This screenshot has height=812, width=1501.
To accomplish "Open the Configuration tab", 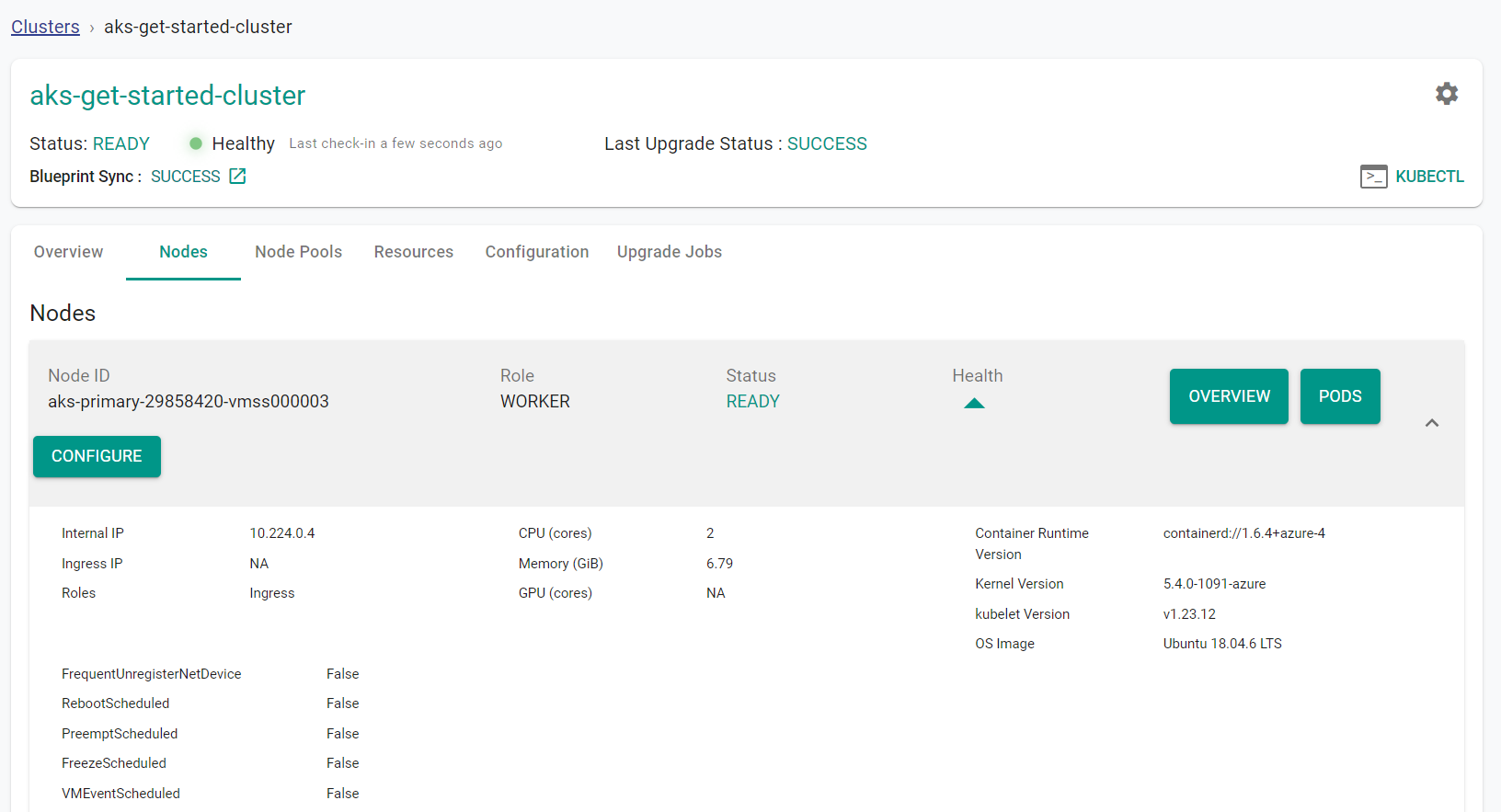I will (537, 252).
